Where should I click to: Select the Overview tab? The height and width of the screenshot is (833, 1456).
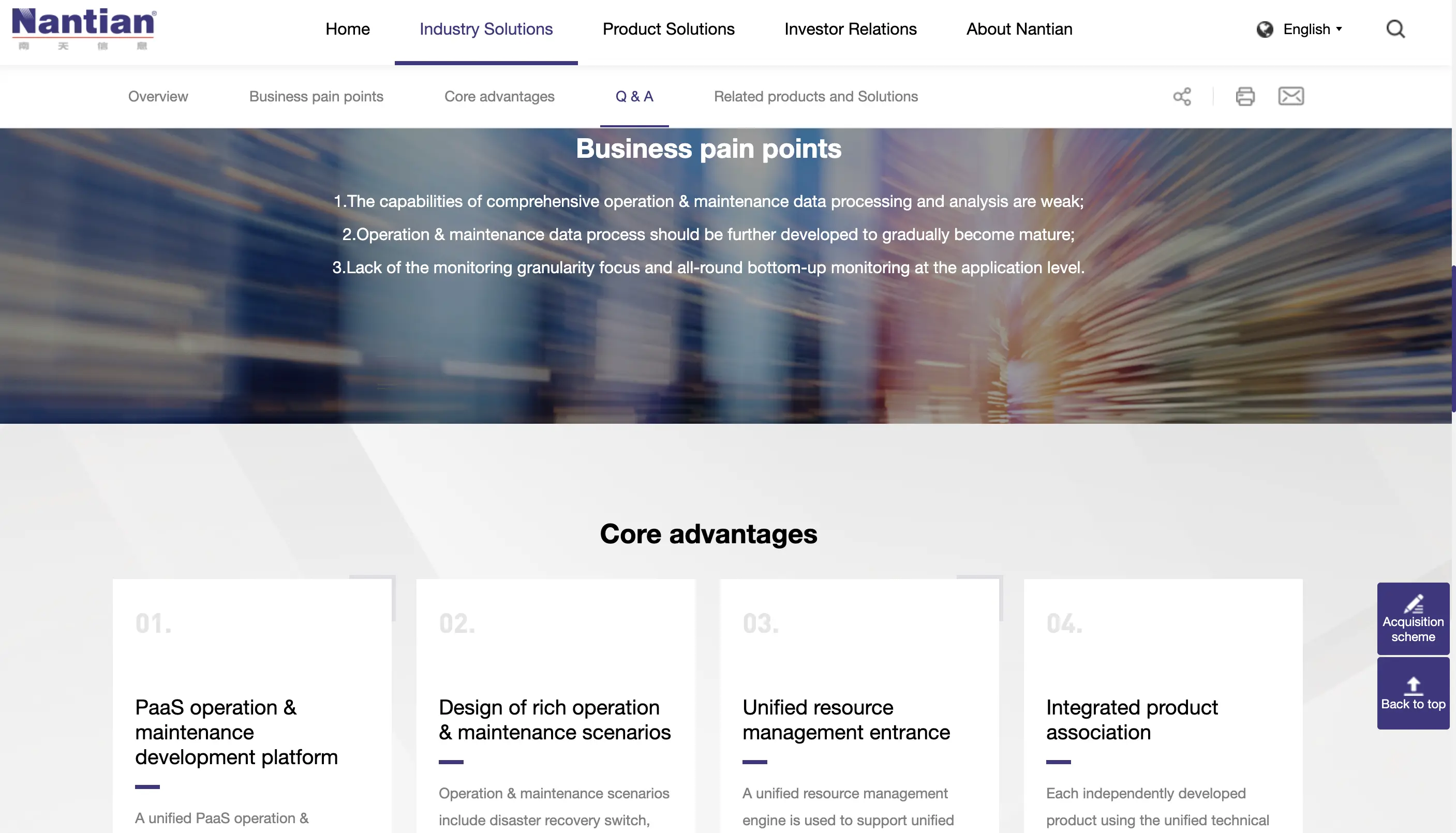[x=158, y=96]
